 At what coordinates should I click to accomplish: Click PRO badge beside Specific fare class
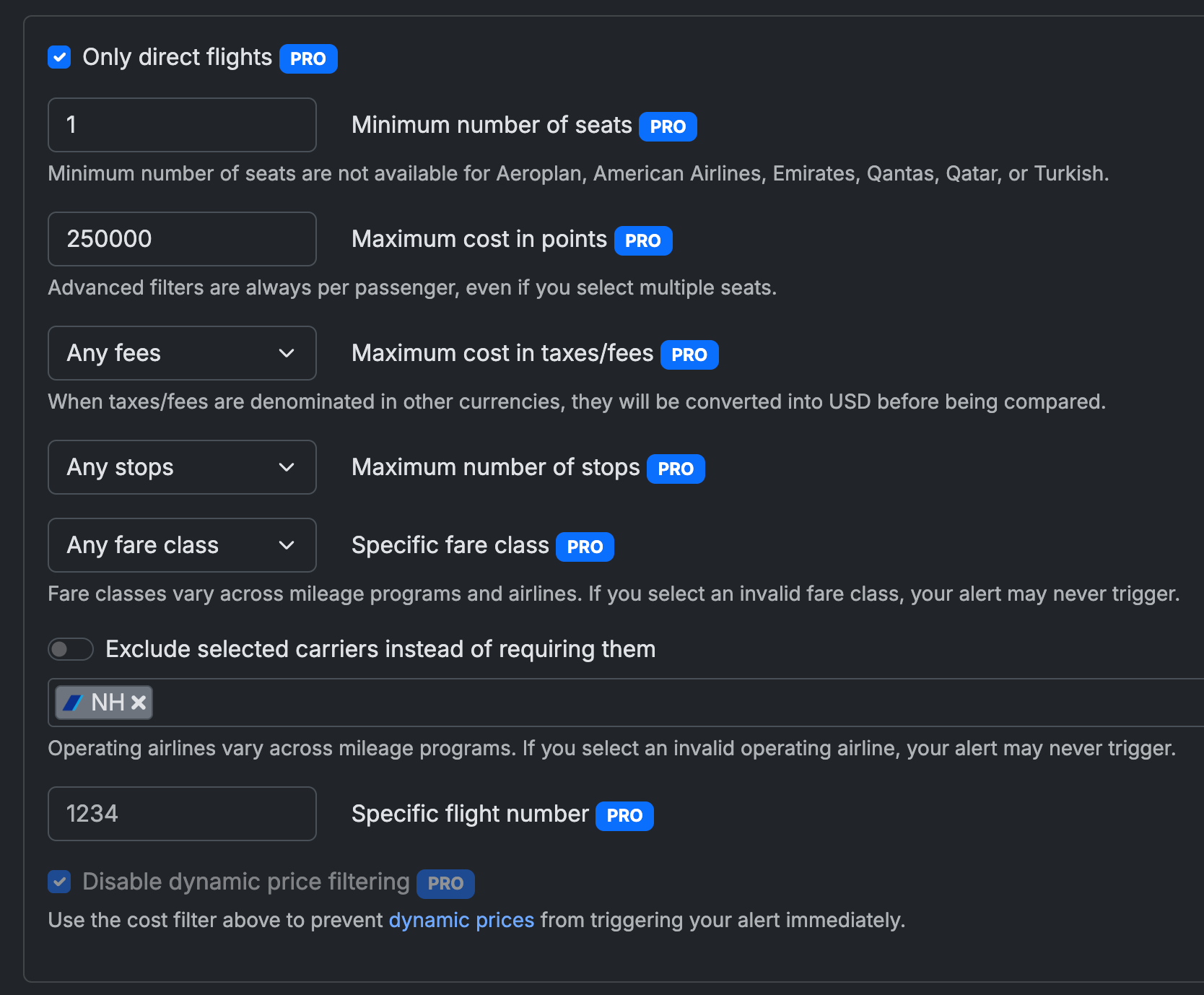(585, 547)
